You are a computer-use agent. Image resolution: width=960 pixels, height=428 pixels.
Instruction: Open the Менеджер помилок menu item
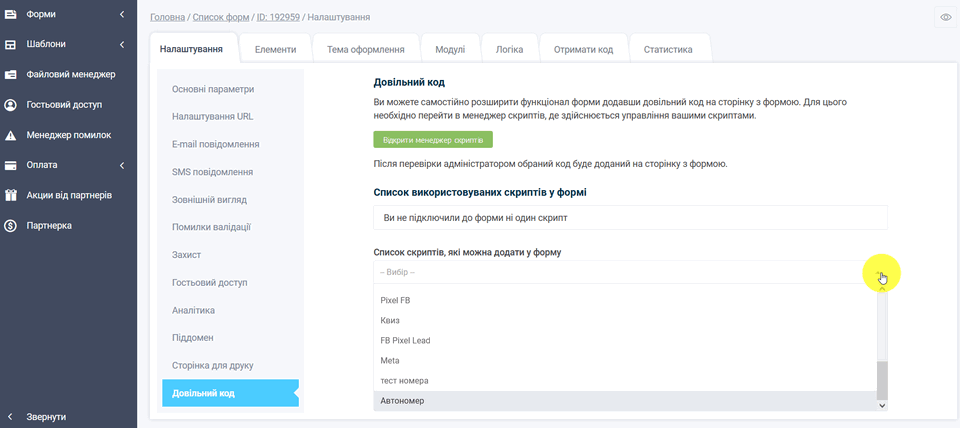[x=69, y=135]
